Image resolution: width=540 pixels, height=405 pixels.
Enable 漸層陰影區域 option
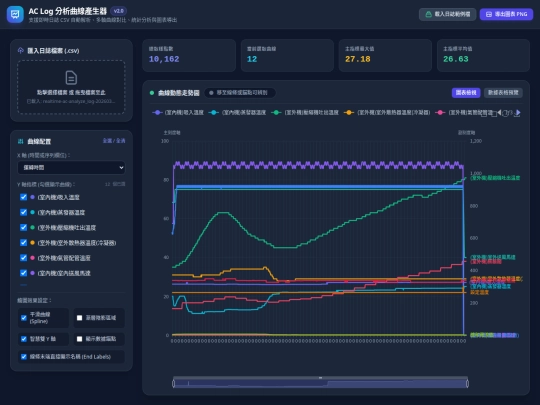coord(79,318)
